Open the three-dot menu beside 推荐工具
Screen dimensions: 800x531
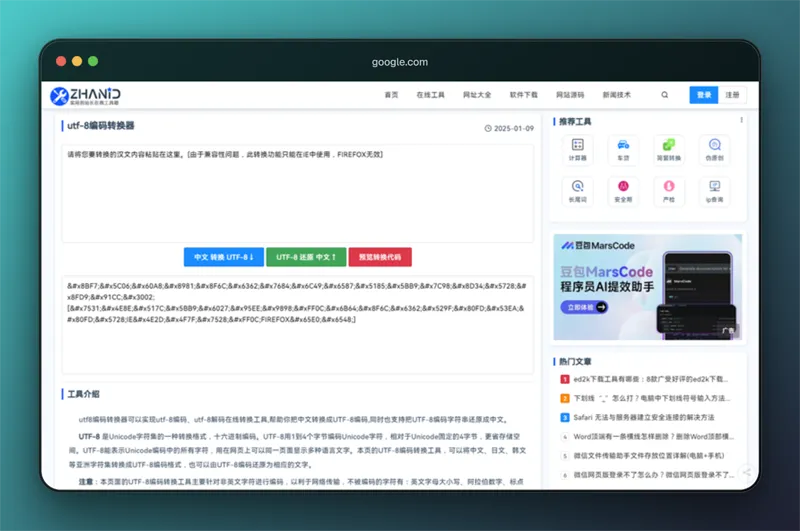[x=741, y=120]
